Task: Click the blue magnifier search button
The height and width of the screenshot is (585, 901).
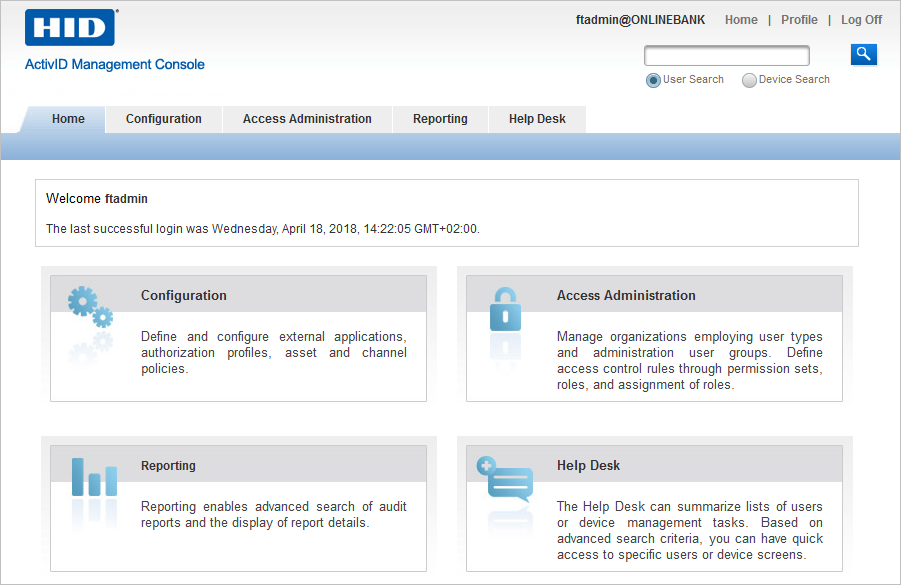Action: pyautogui.click(x=863, y=54)
